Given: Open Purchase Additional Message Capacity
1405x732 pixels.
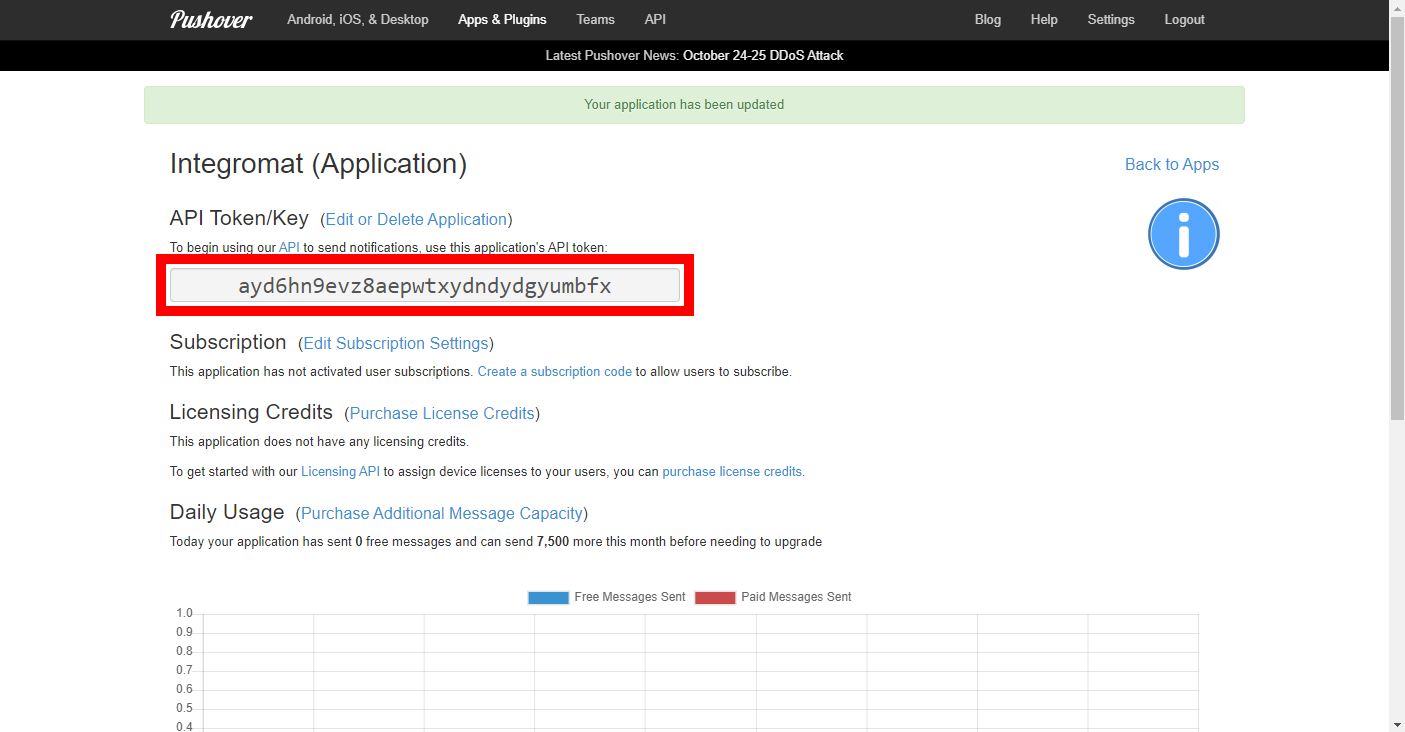Looking at the screenshot, I should [x=442, y=513].
